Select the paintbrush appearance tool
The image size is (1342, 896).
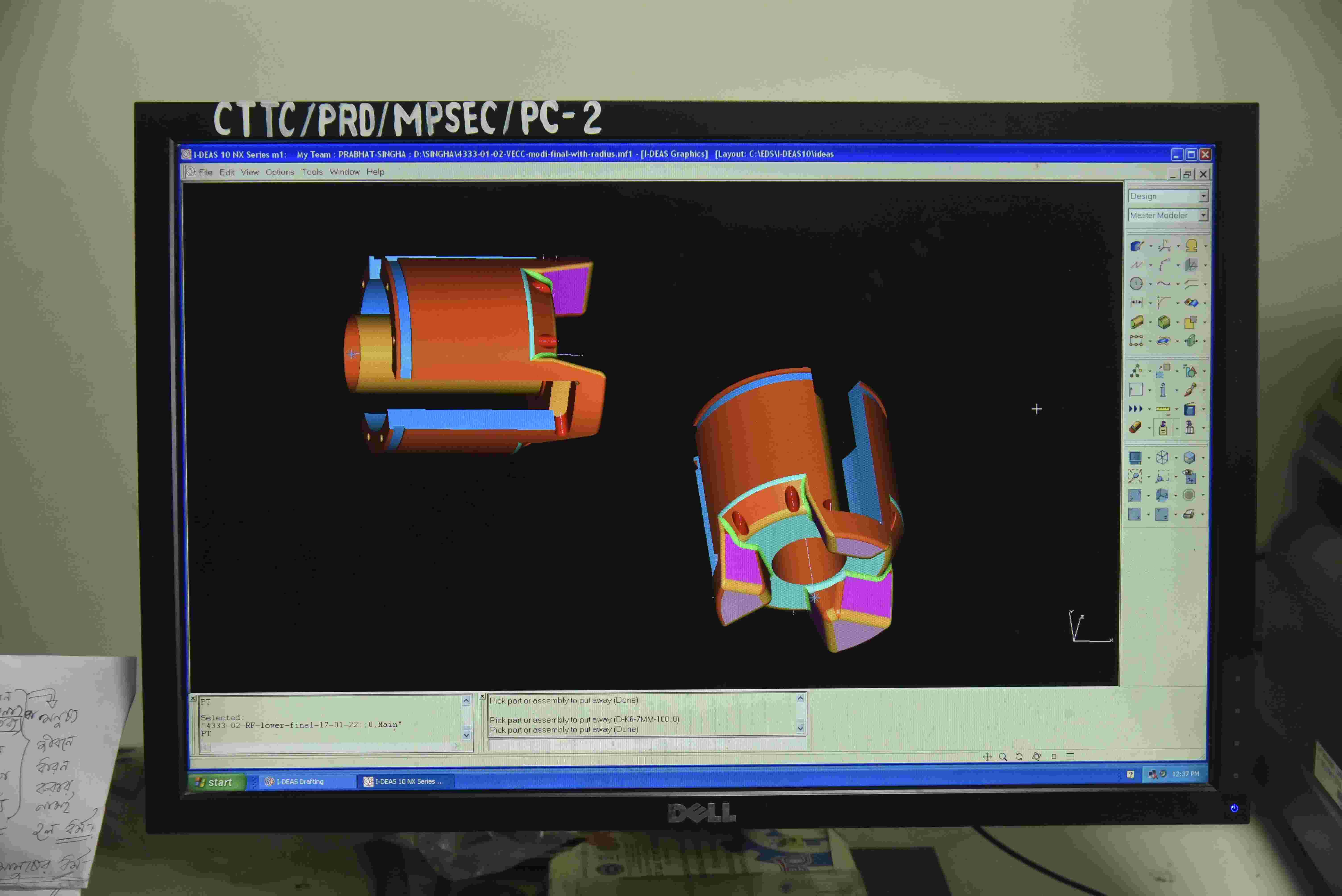tap(1190, 390)
